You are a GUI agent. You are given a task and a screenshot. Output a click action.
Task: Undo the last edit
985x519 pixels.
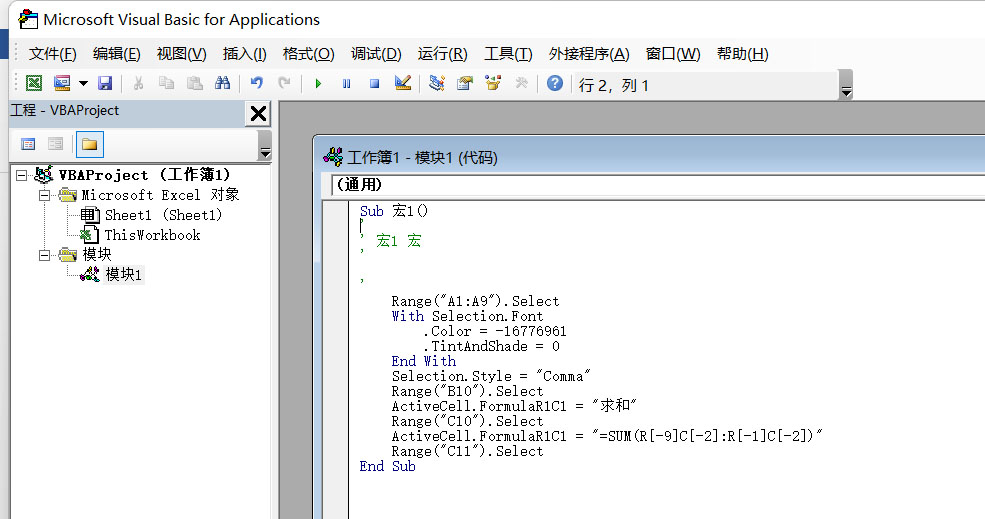(x=257, y=83)
